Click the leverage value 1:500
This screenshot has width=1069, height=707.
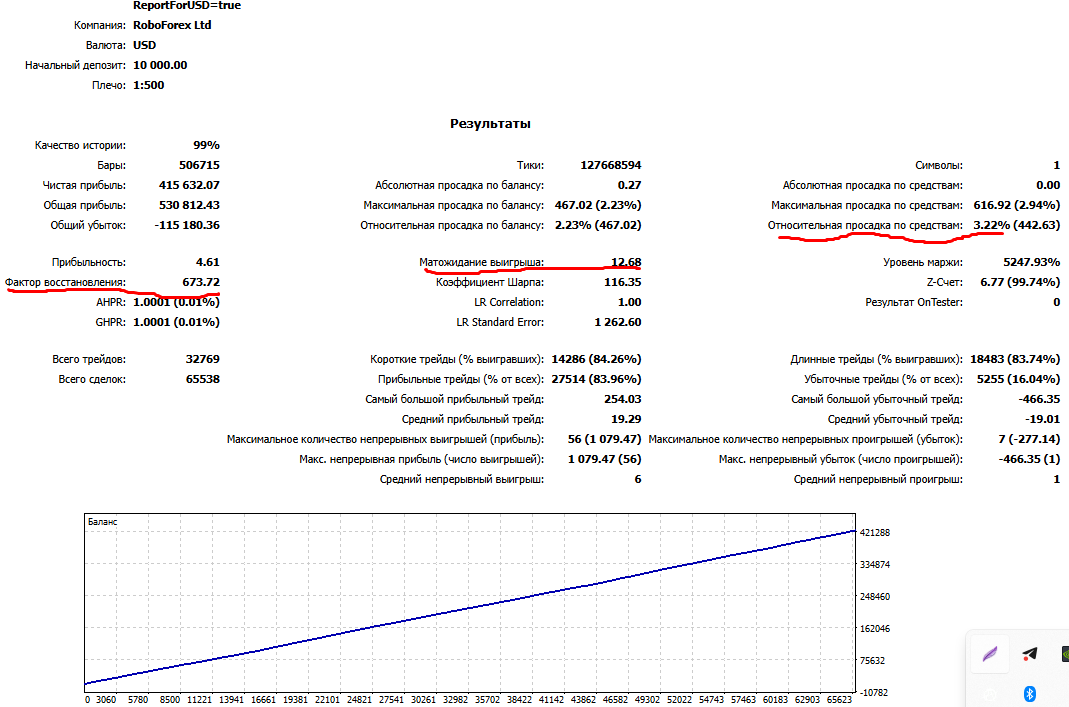149,85
